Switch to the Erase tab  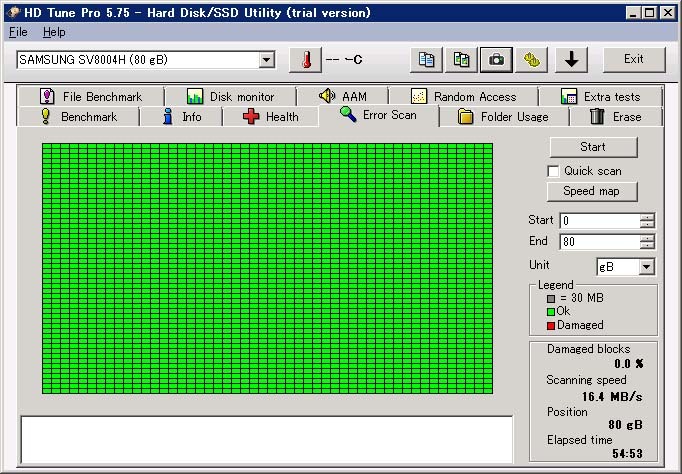[616, 117]
